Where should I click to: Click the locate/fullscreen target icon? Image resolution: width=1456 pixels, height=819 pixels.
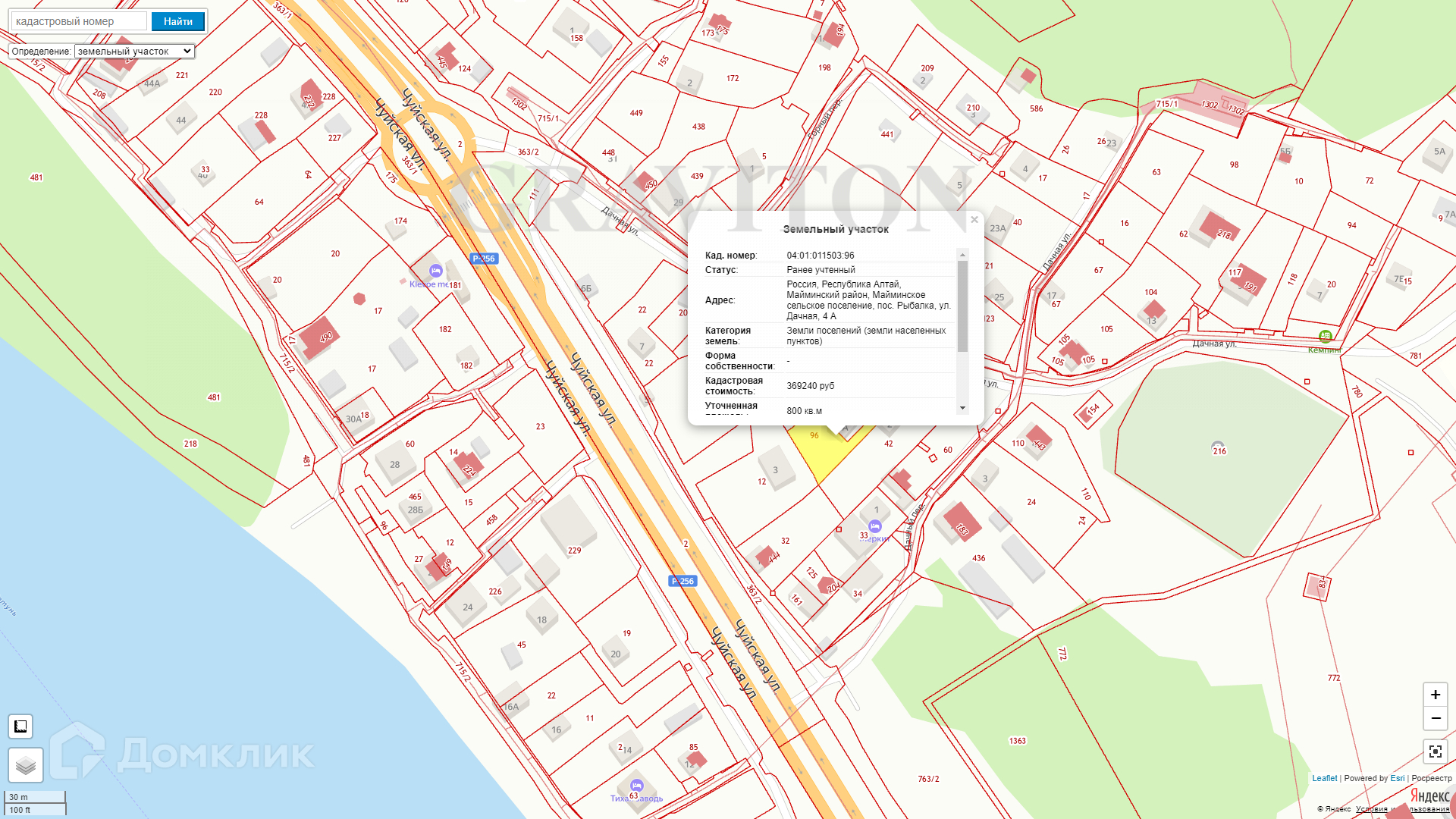(x=1435, y=752)
